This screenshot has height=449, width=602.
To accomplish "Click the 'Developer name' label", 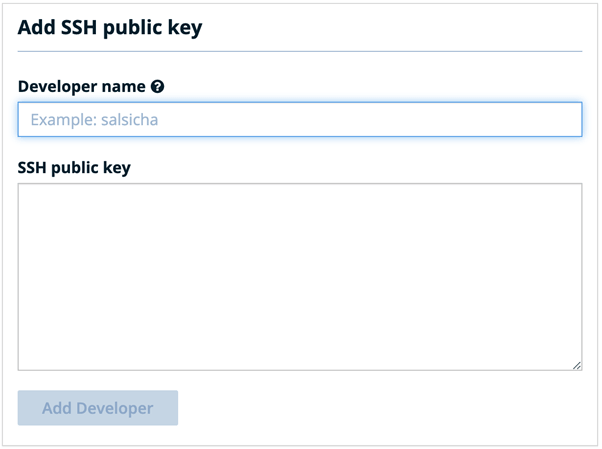I will (x=82, y=87).
